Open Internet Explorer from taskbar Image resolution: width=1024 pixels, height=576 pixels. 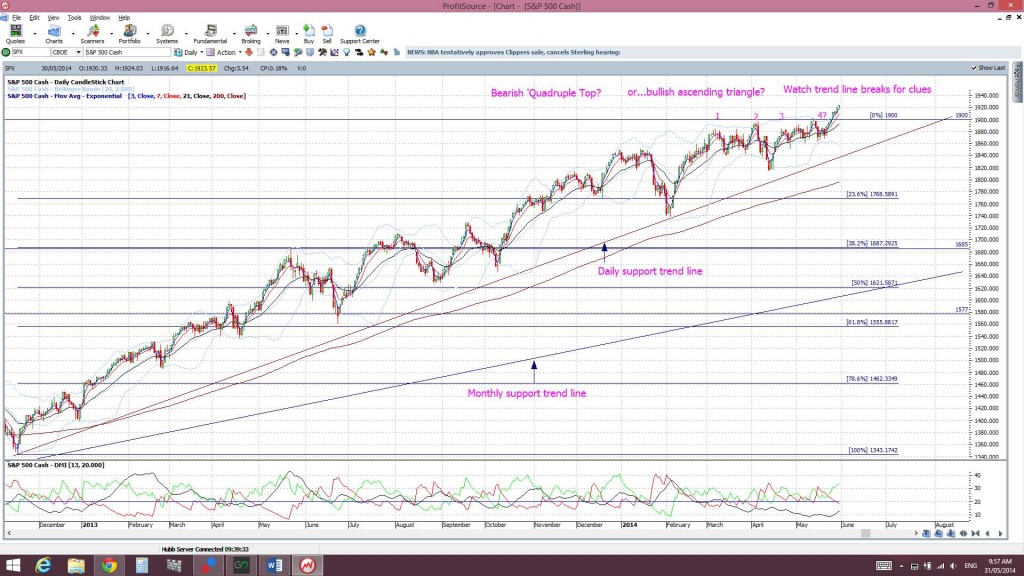tap(43, 565)
